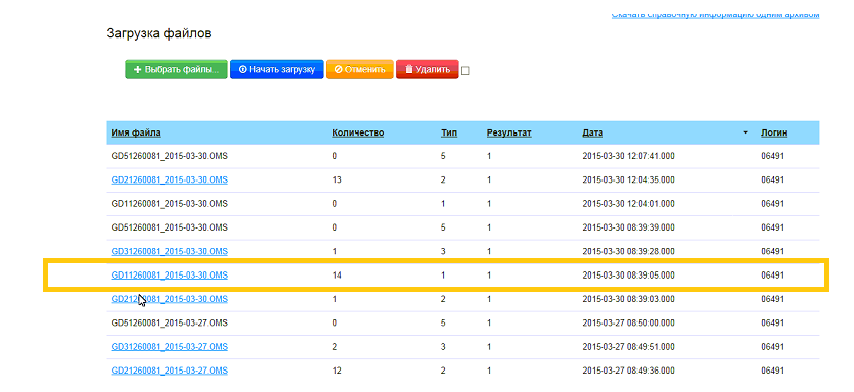Click the date 2015-03-27 08:49:36.000
854x392 pixels.
(x=629, y=371)
